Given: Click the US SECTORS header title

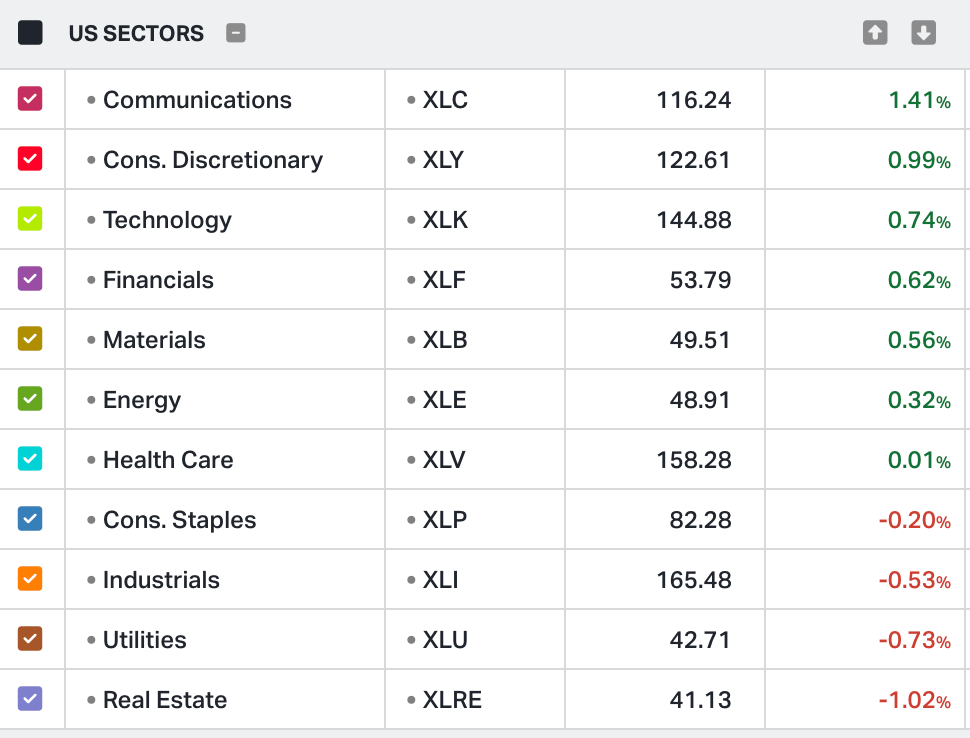Looking at the screenshot, I should coord(136,33).
